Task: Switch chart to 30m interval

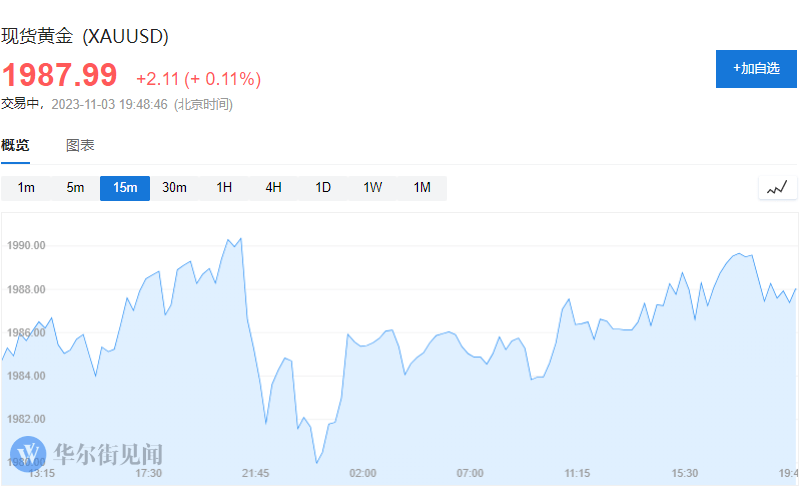Action: pyautogui.click(x=175, y=188)
